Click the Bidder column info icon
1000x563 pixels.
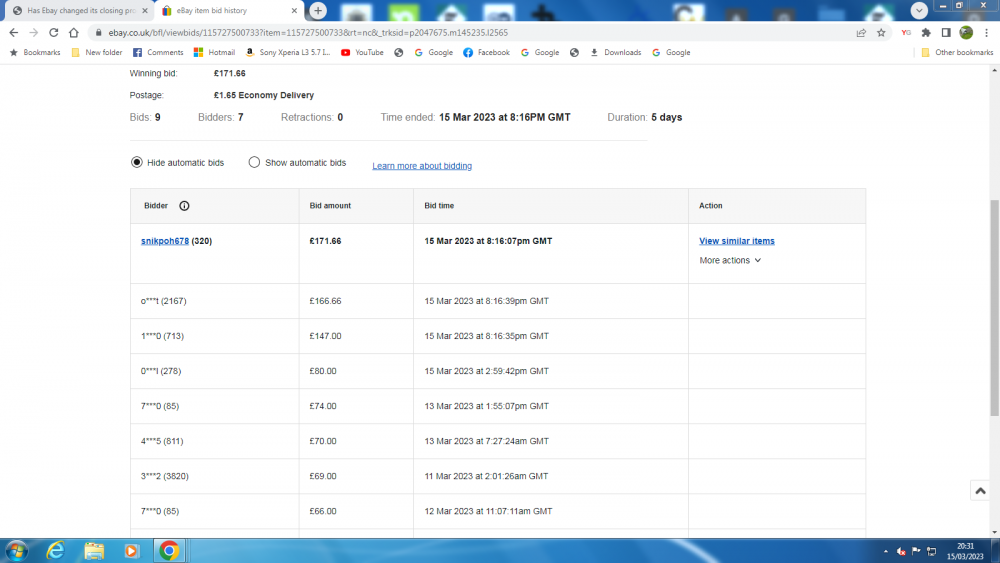tap(184, 206)
